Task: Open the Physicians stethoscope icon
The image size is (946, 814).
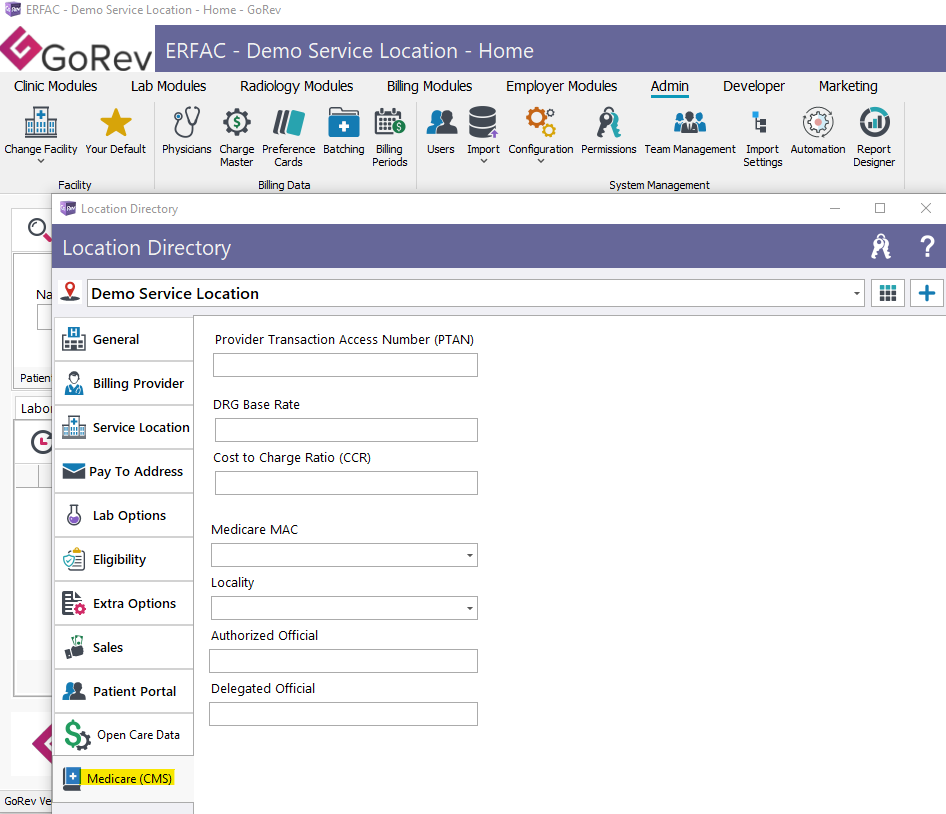Action: tap(186, 122)
